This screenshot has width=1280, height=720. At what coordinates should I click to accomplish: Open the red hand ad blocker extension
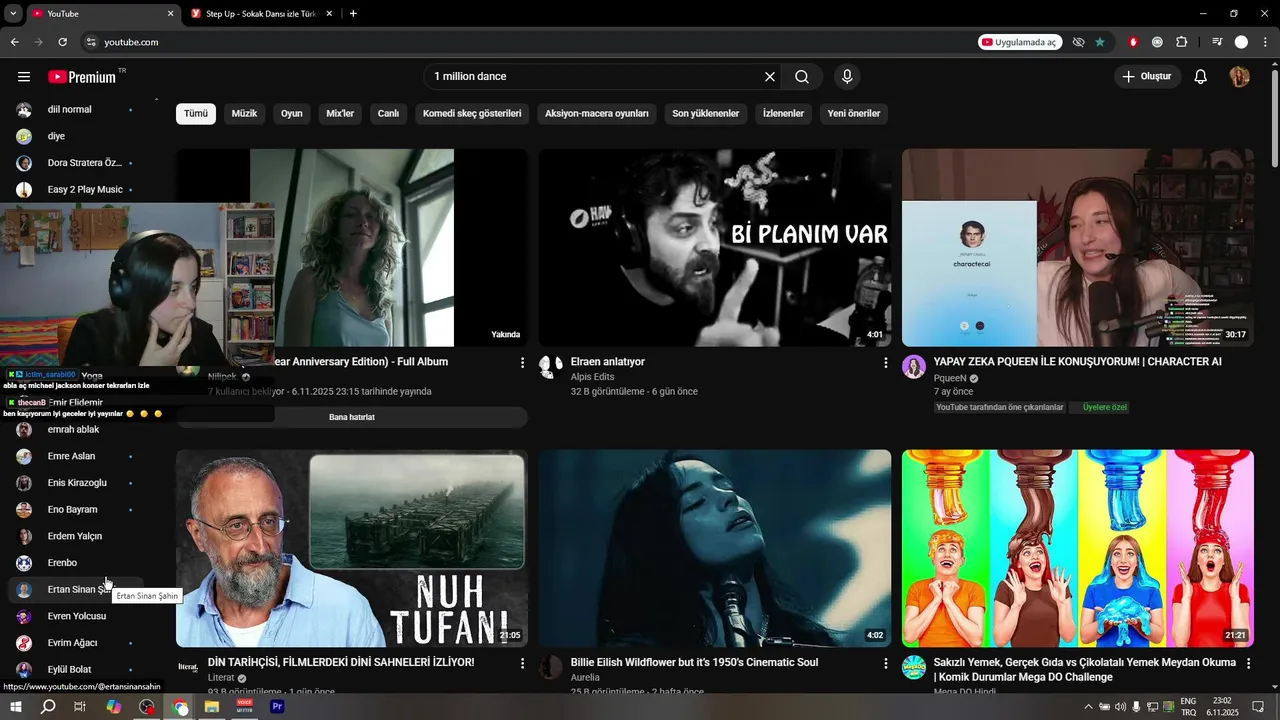point(1133,42)
